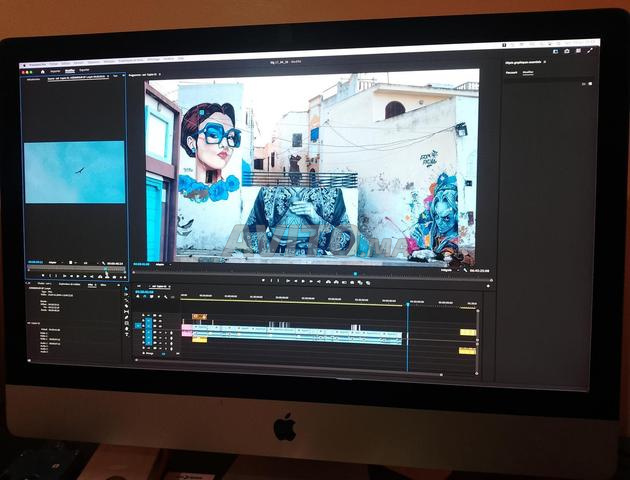This screenshot has height=480, width=630.
Task: Export a frame from the Source monitor
Action: [114, 277]
